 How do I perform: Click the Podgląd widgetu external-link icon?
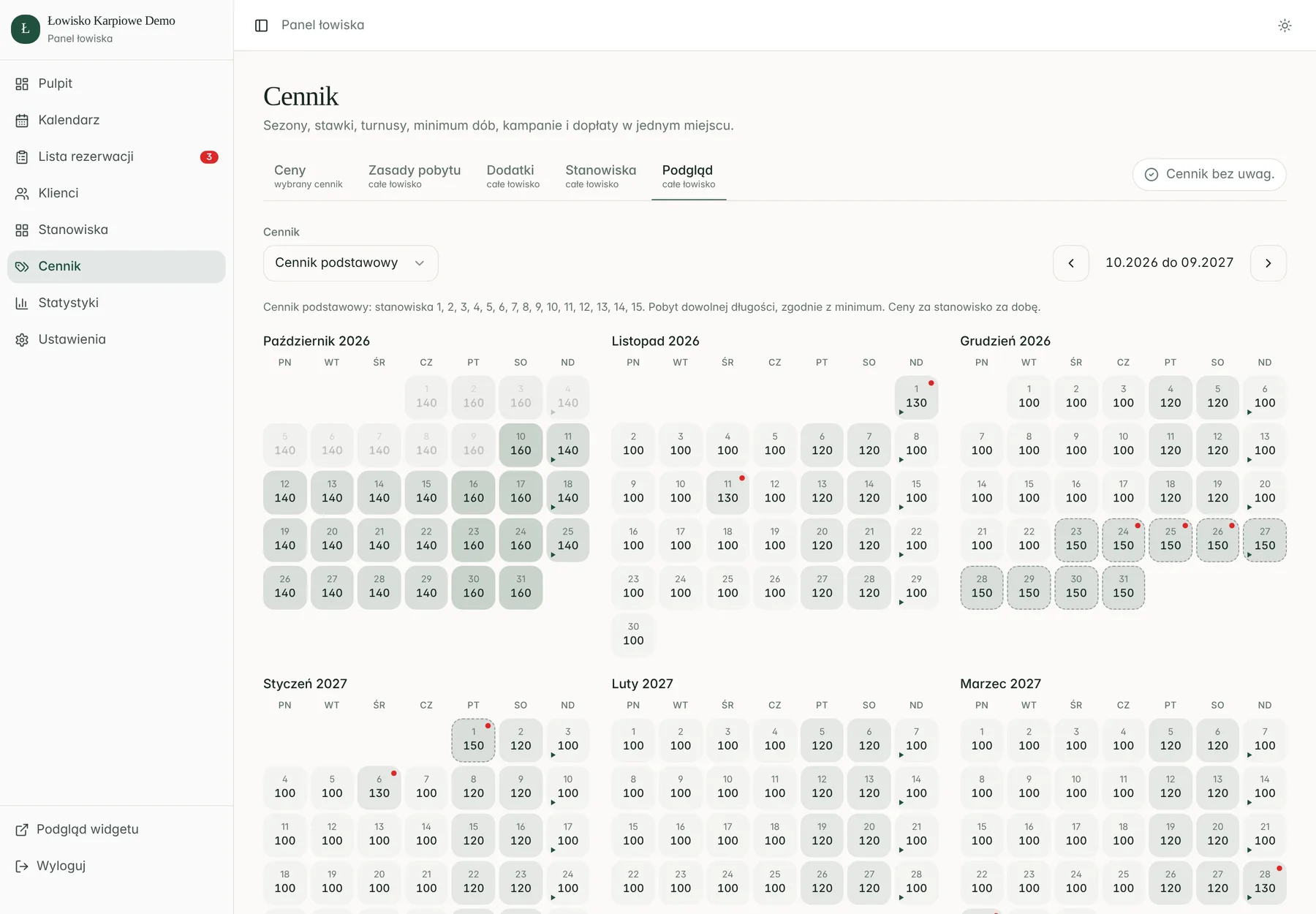tap(22, 830)
